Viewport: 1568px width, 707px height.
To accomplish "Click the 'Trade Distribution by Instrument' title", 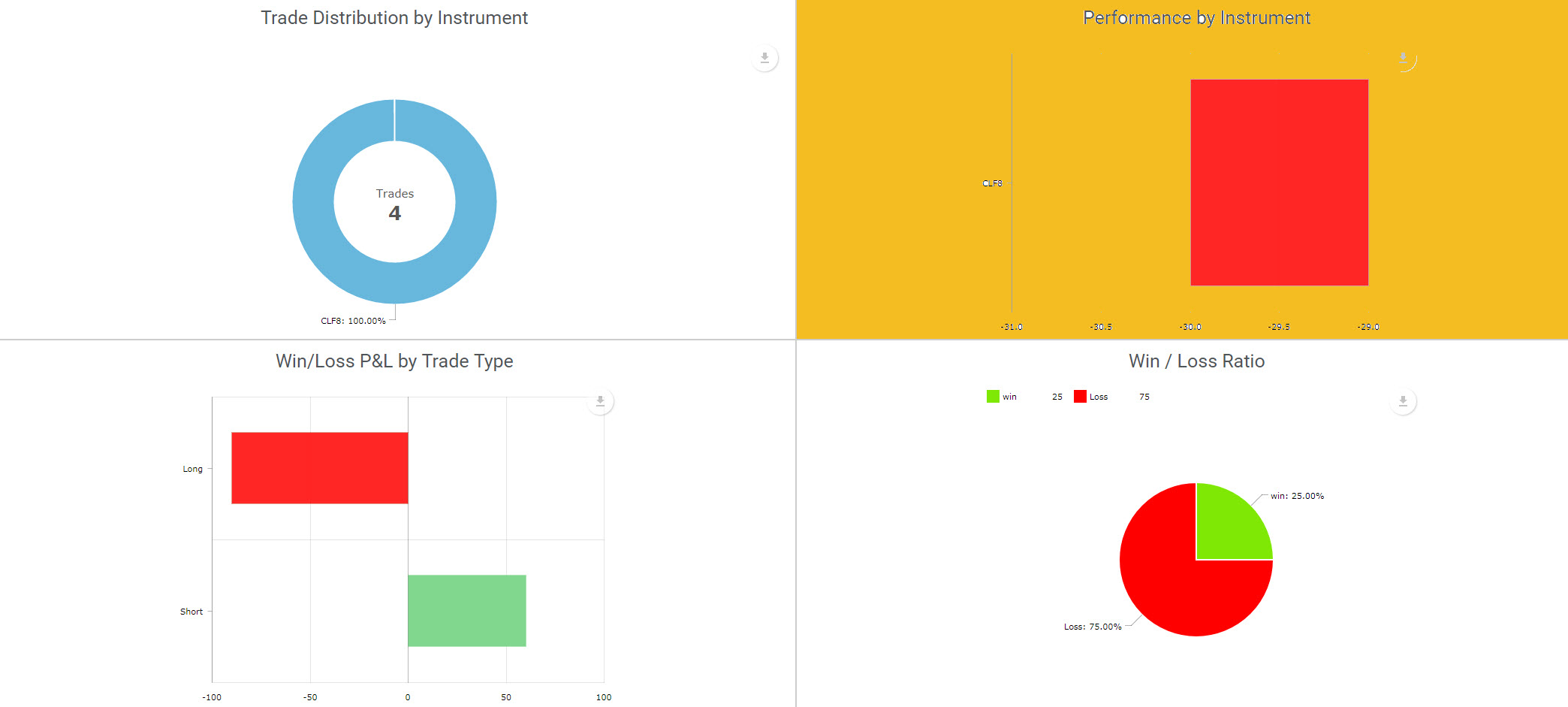I will [394, 18].
